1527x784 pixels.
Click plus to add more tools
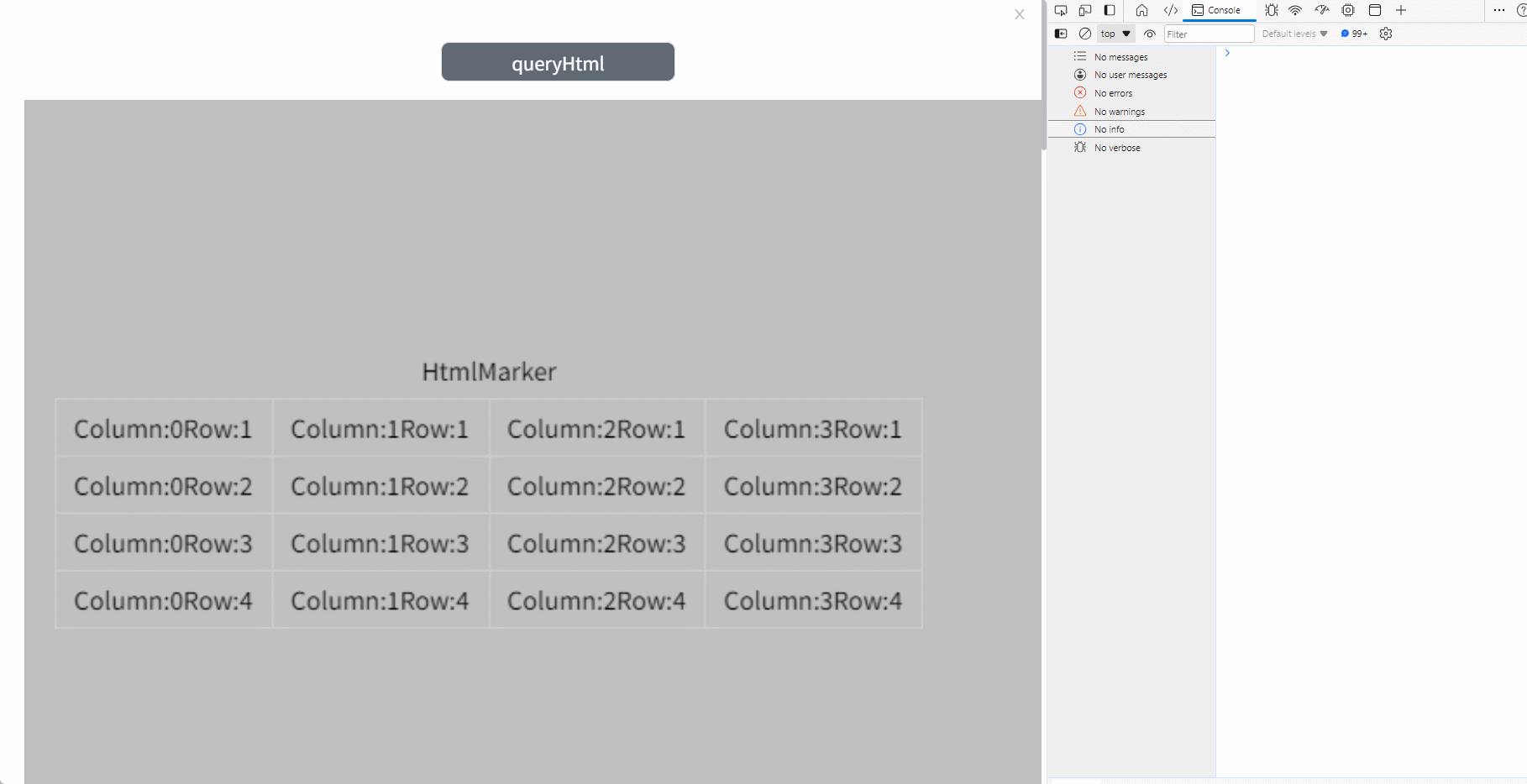click(1401, 11)
